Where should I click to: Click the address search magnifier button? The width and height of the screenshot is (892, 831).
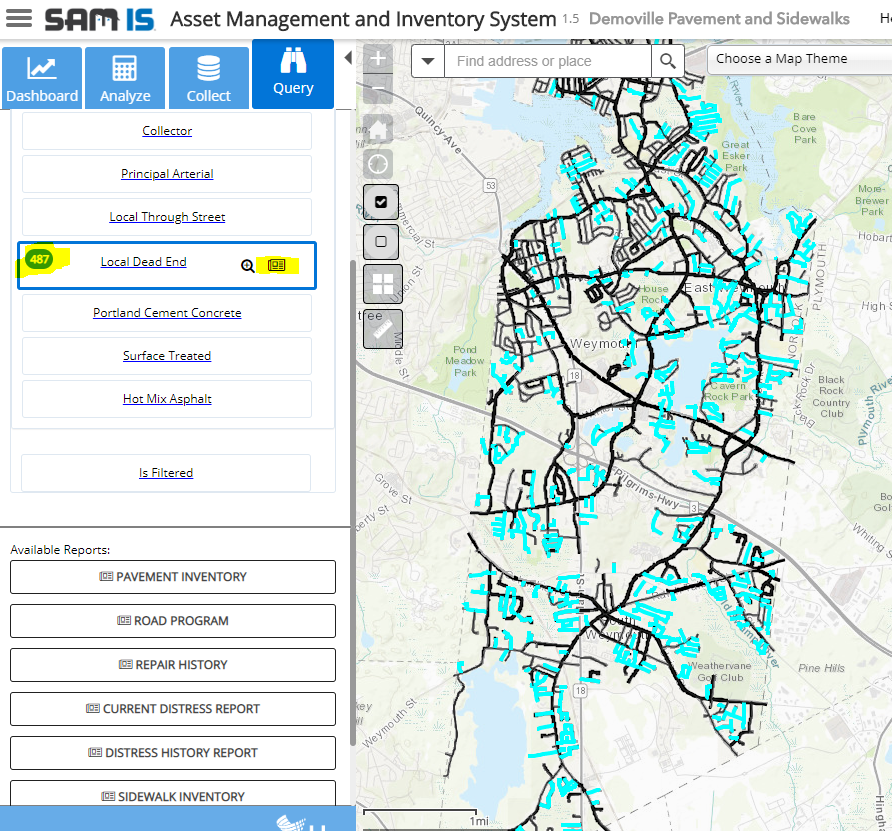coord(668,61)
